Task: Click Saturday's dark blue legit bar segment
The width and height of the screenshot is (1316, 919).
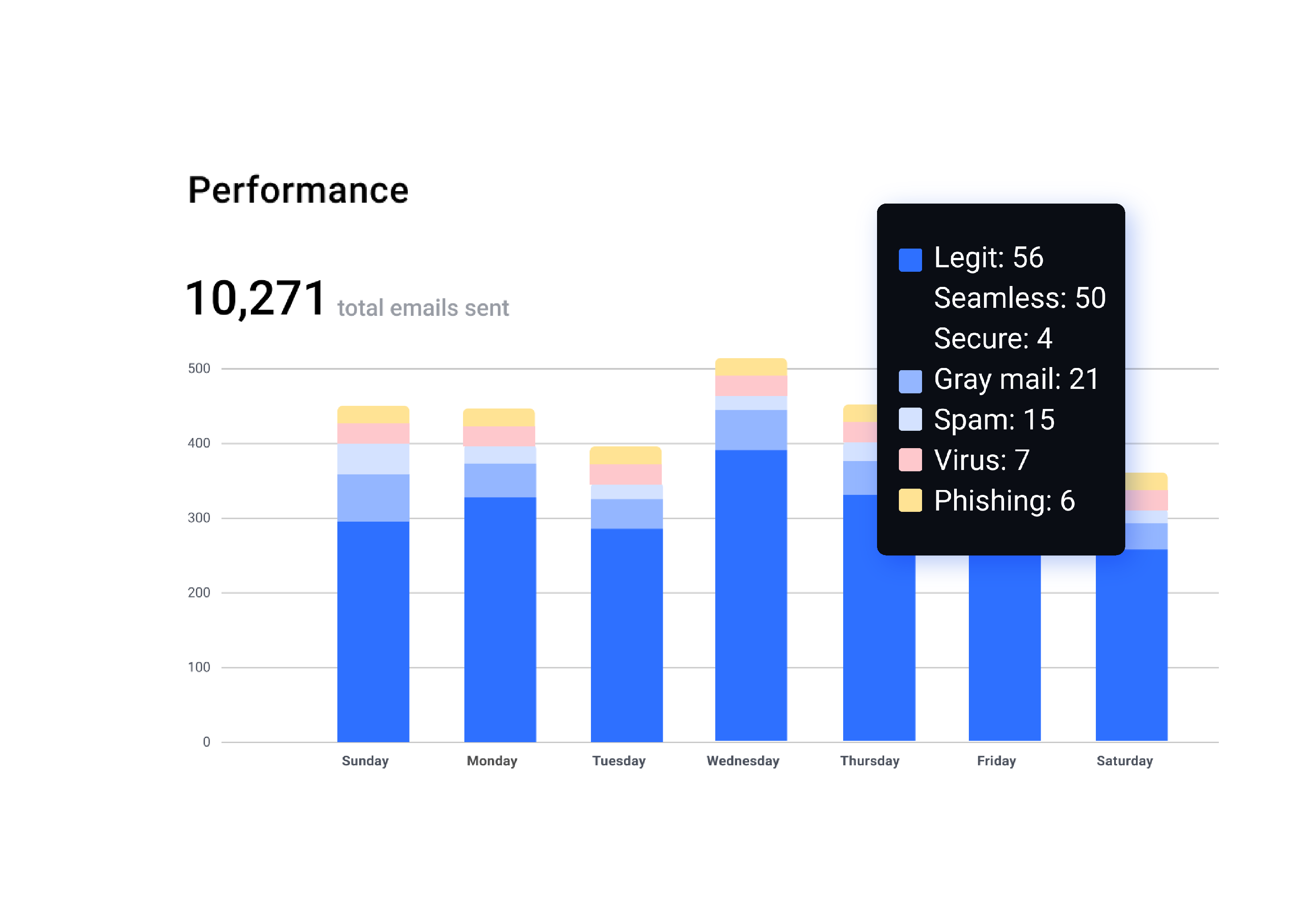Action: [x=1131, y=645]
